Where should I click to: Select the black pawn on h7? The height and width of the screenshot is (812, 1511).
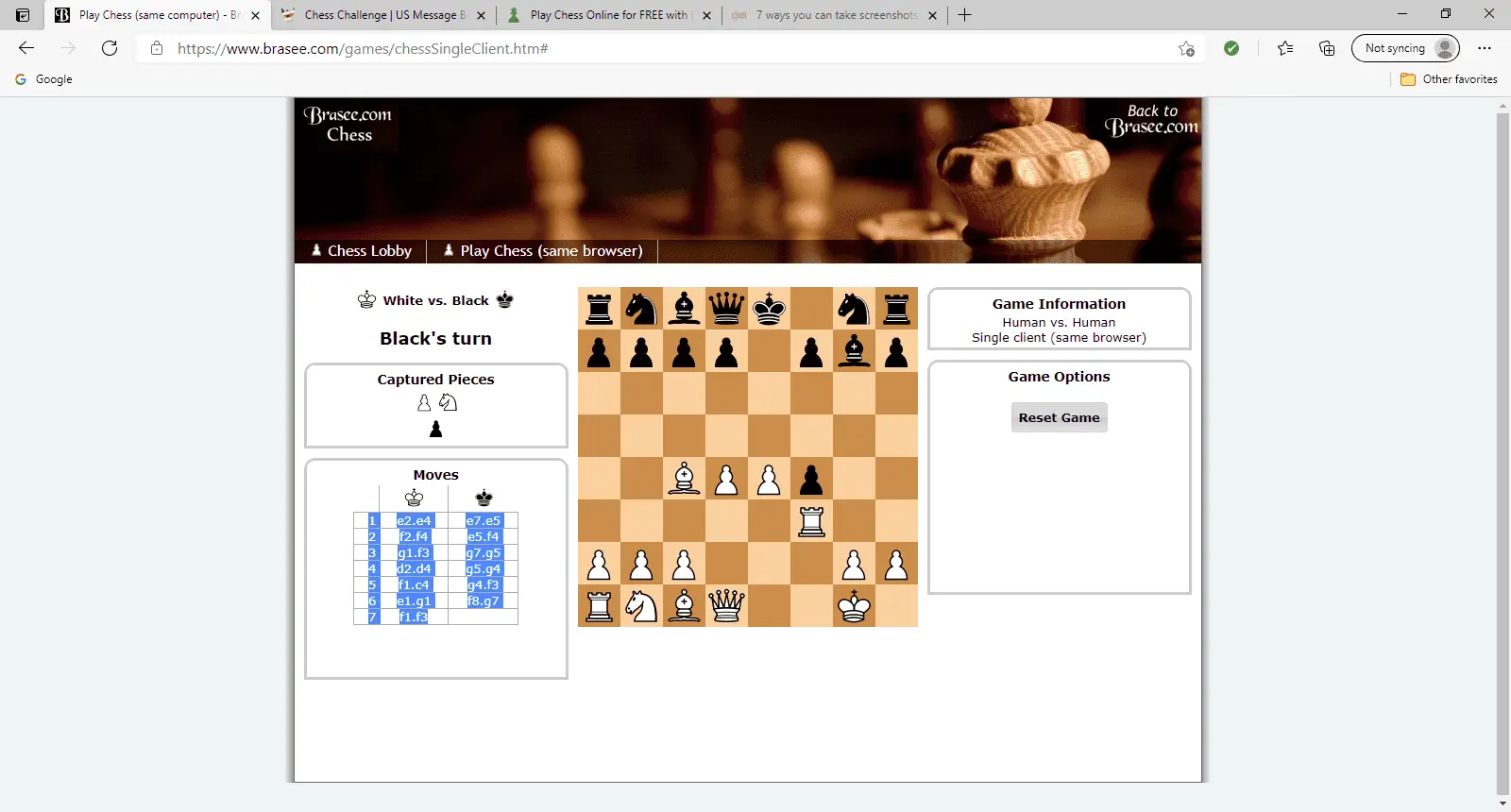pos(896,351)
